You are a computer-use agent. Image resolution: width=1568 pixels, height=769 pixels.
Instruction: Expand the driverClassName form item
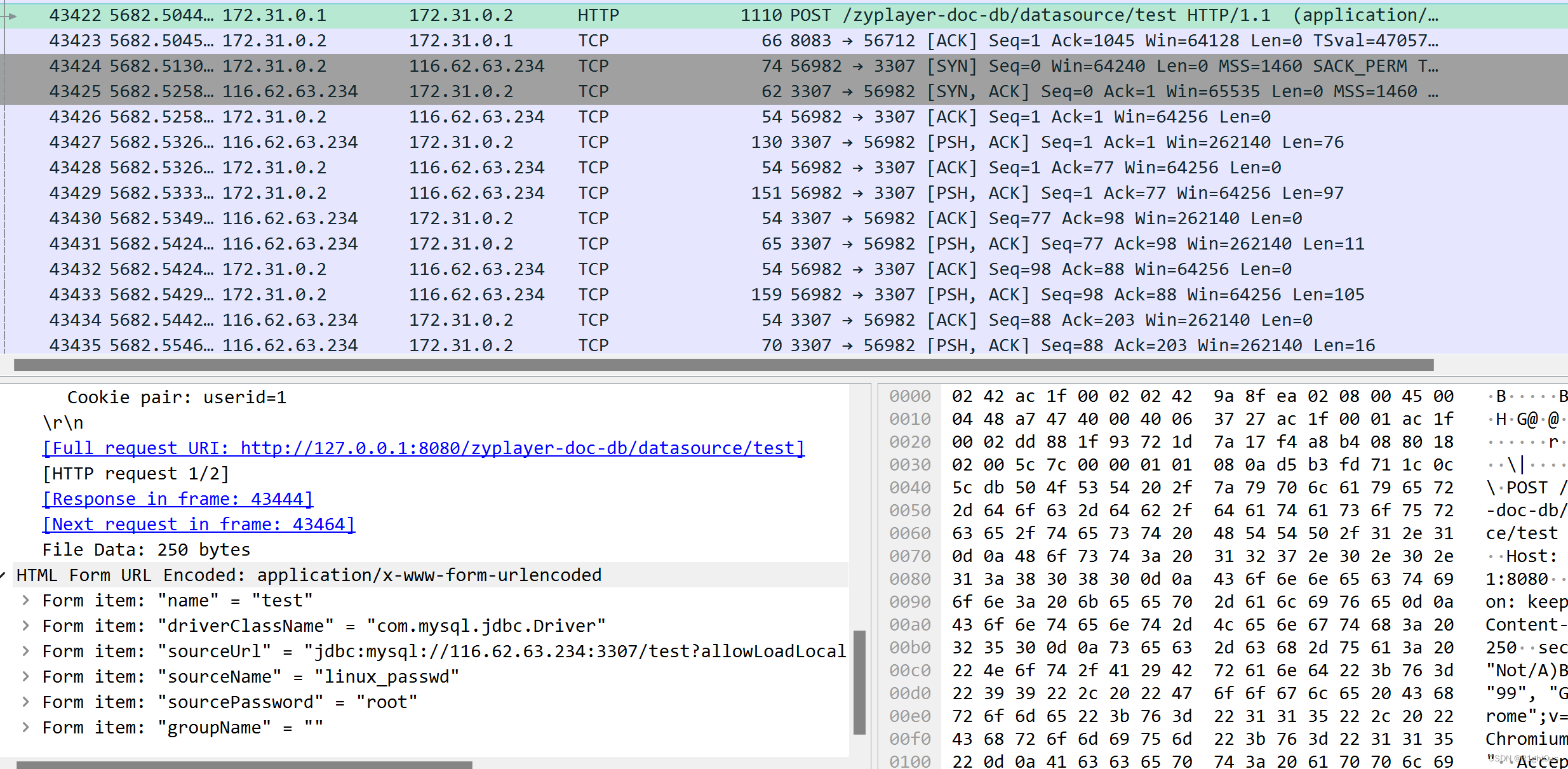pos(25,625)
